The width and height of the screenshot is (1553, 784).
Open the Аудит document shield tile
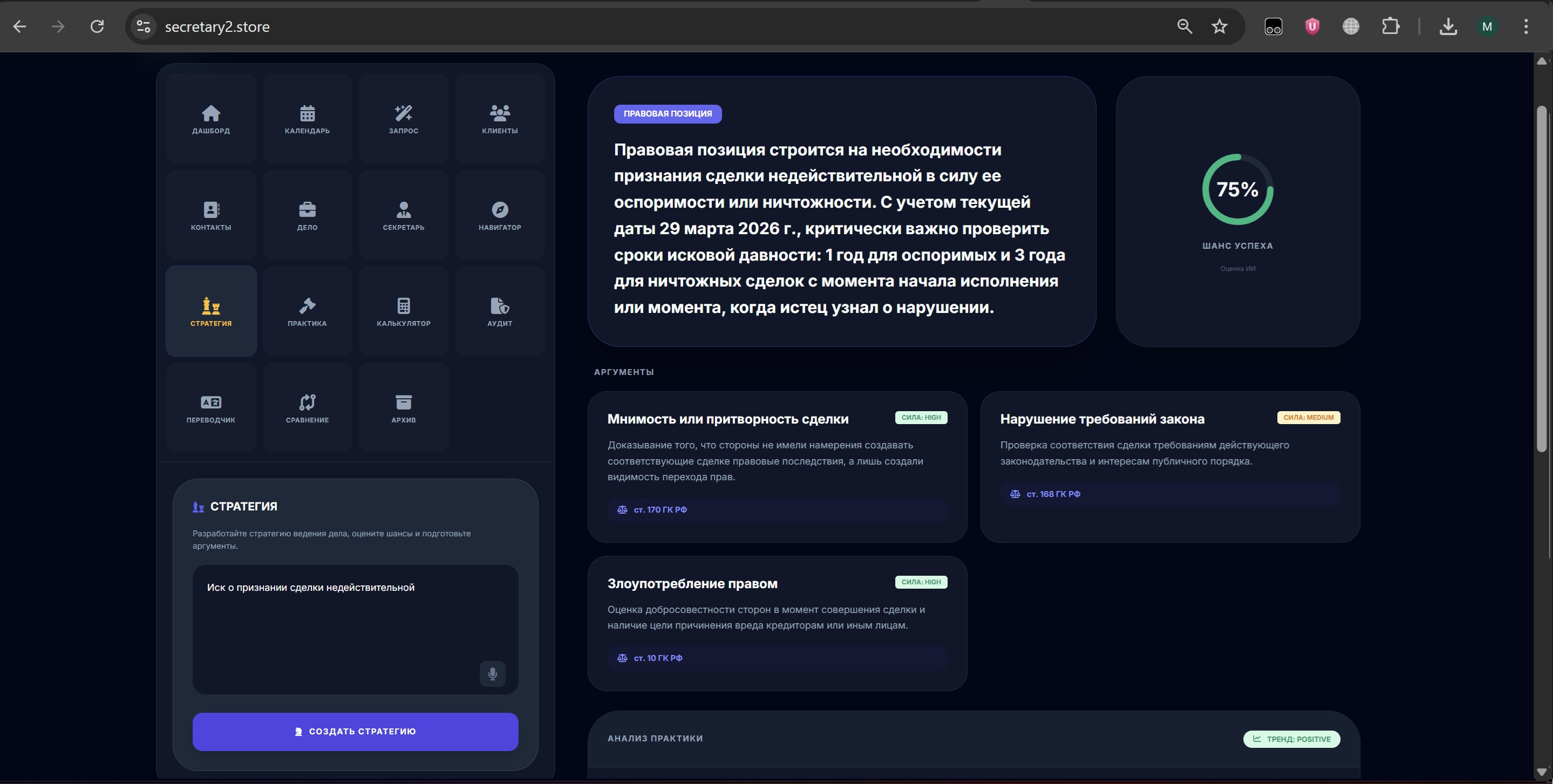pyautogui.click(x=500, y=311)
